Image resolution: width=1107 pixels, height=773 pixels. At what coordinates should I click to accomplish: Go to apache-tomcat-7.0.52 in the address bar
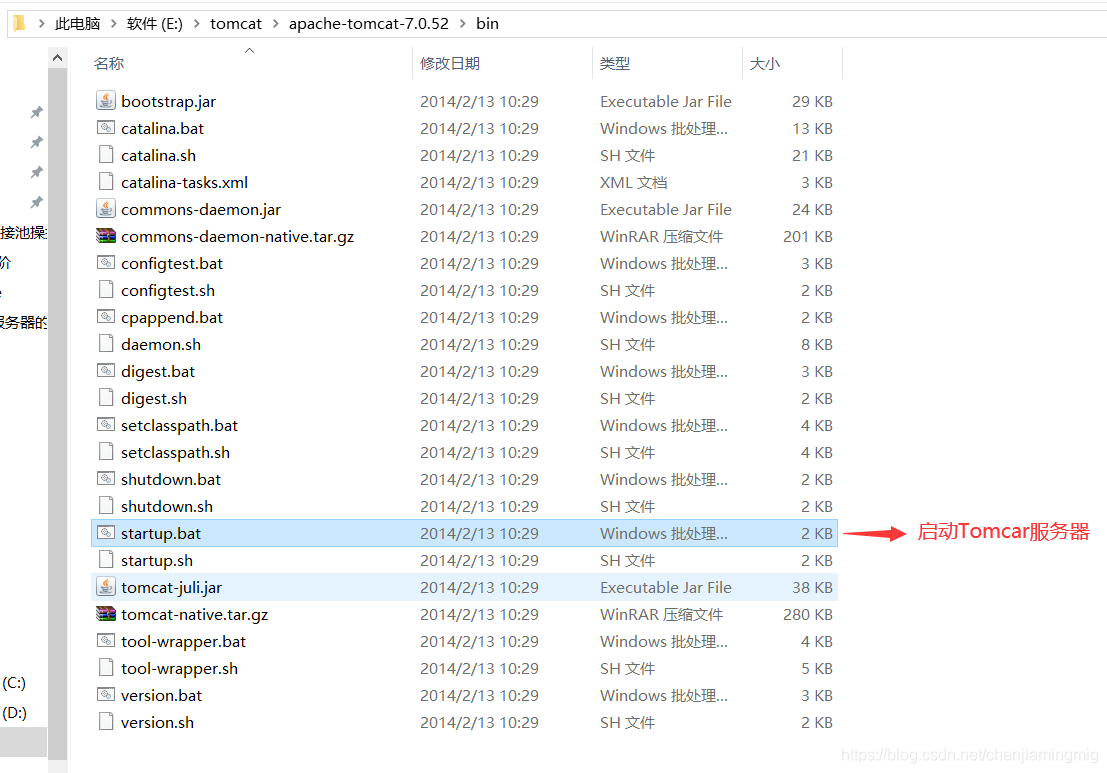pos(369,24)
